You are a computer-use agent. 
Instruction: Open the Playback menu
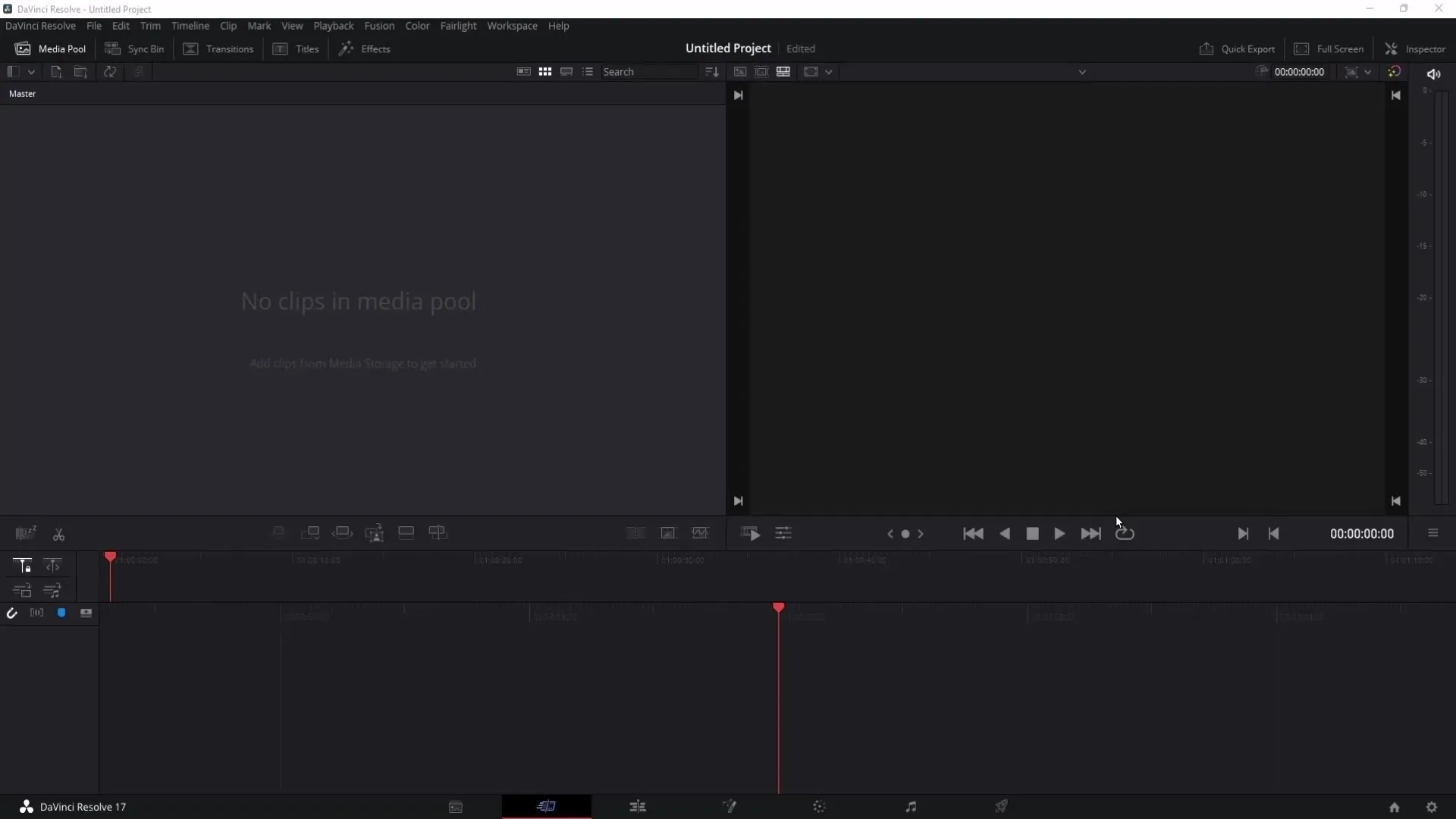pyautogui.click(x=334, y=25)
